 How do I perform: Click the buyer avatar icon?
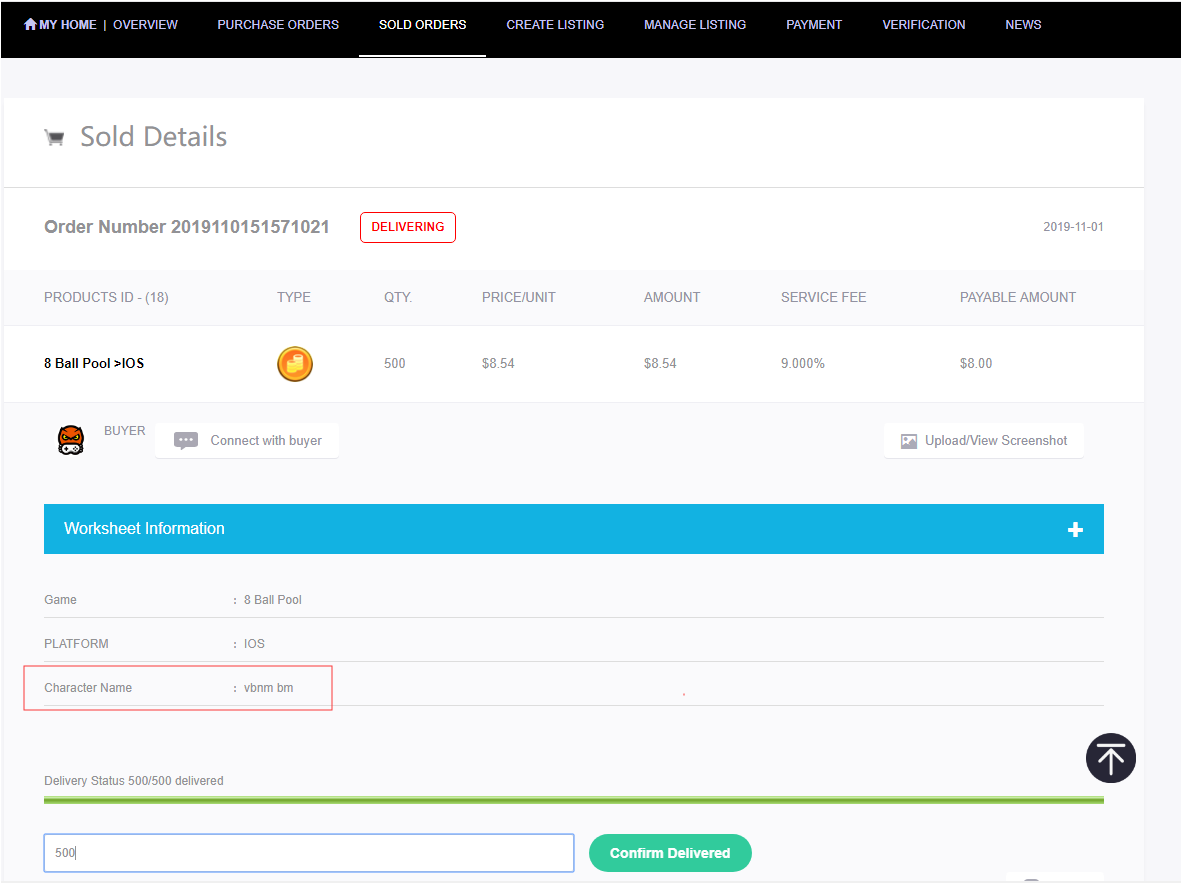[71, 439]
